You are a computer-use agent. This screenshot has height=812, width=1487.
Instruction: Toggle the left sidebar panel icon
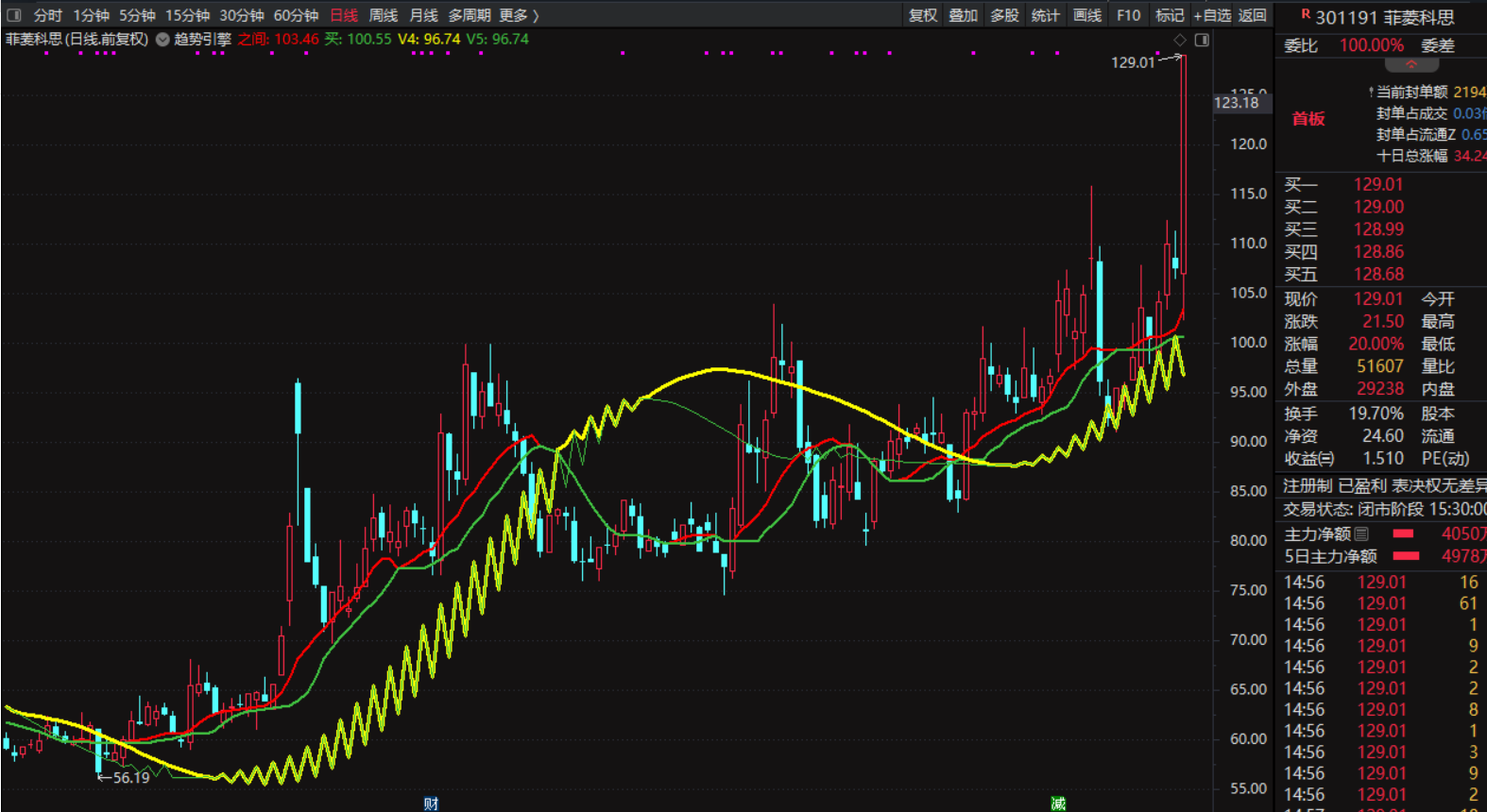[13, 15]
